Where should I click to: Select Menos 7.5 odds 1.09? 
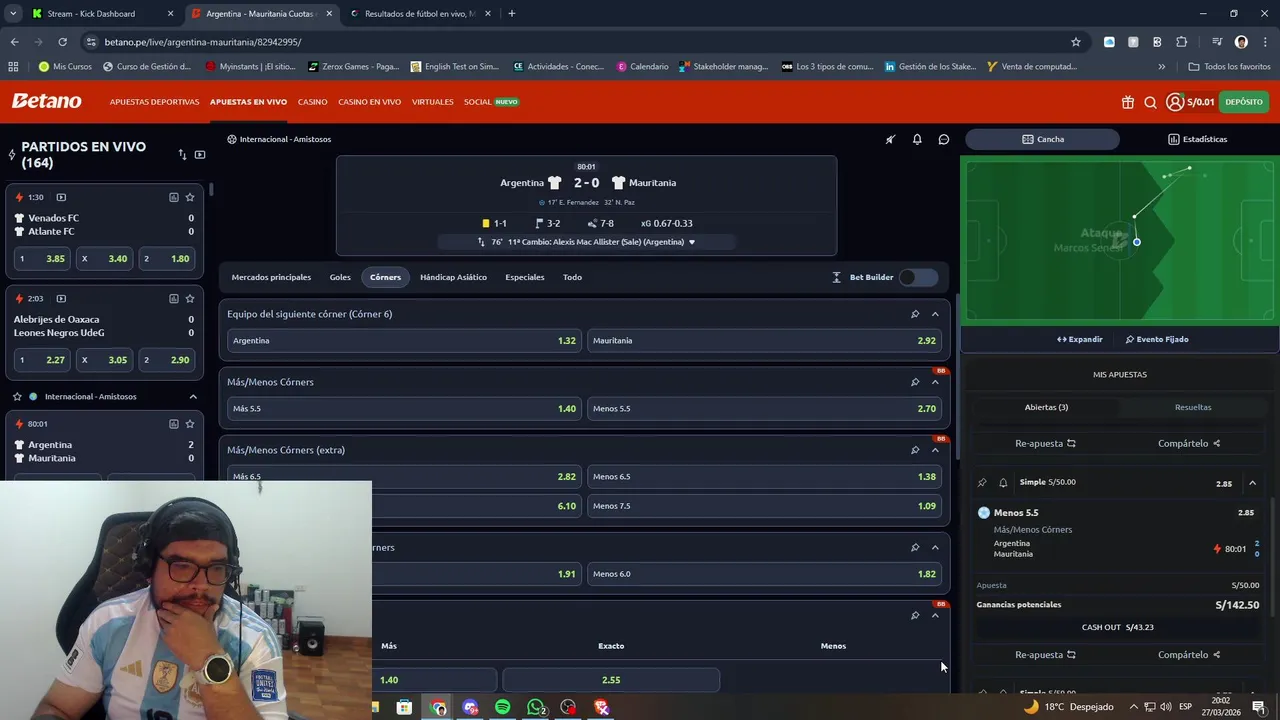click(x=764, y=506)
